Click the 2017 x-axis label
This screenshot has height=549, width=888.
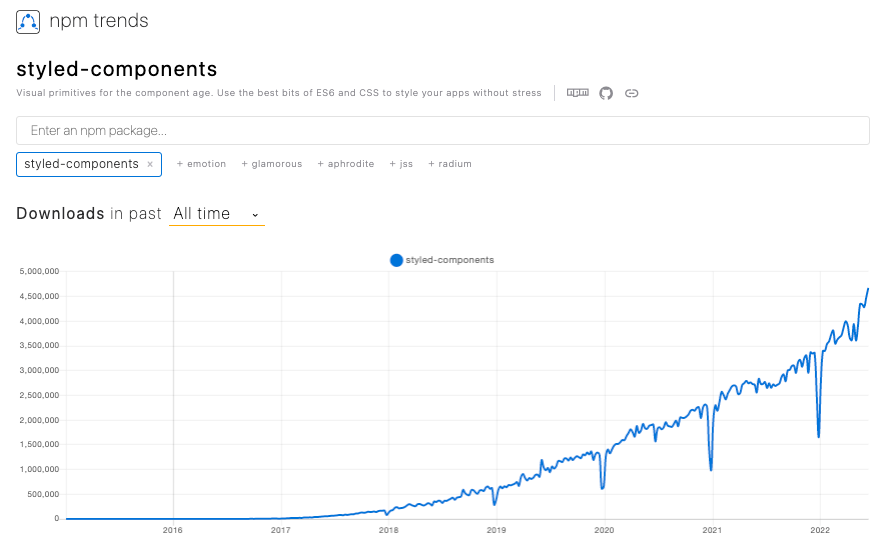coord(280,530)
